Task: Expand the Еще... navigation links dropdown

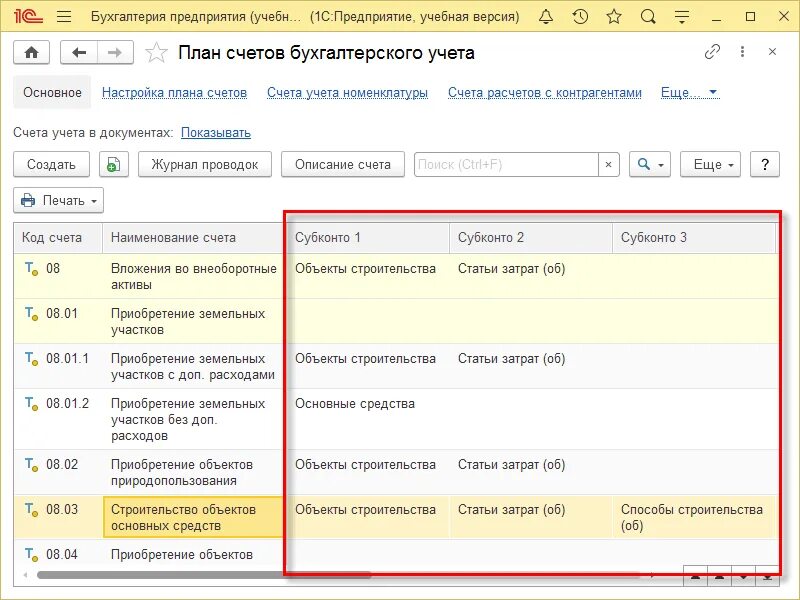Action: coord(690,93)
